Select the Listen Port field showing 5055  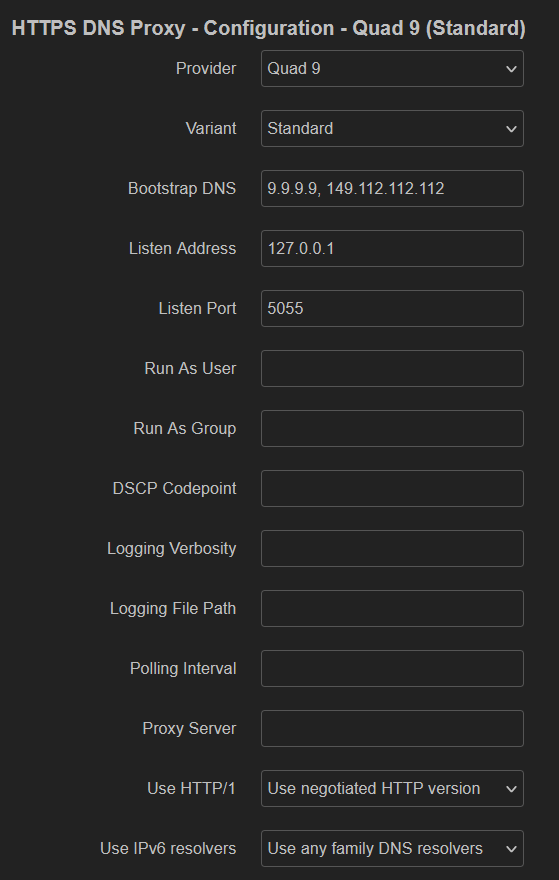point(392,309)
